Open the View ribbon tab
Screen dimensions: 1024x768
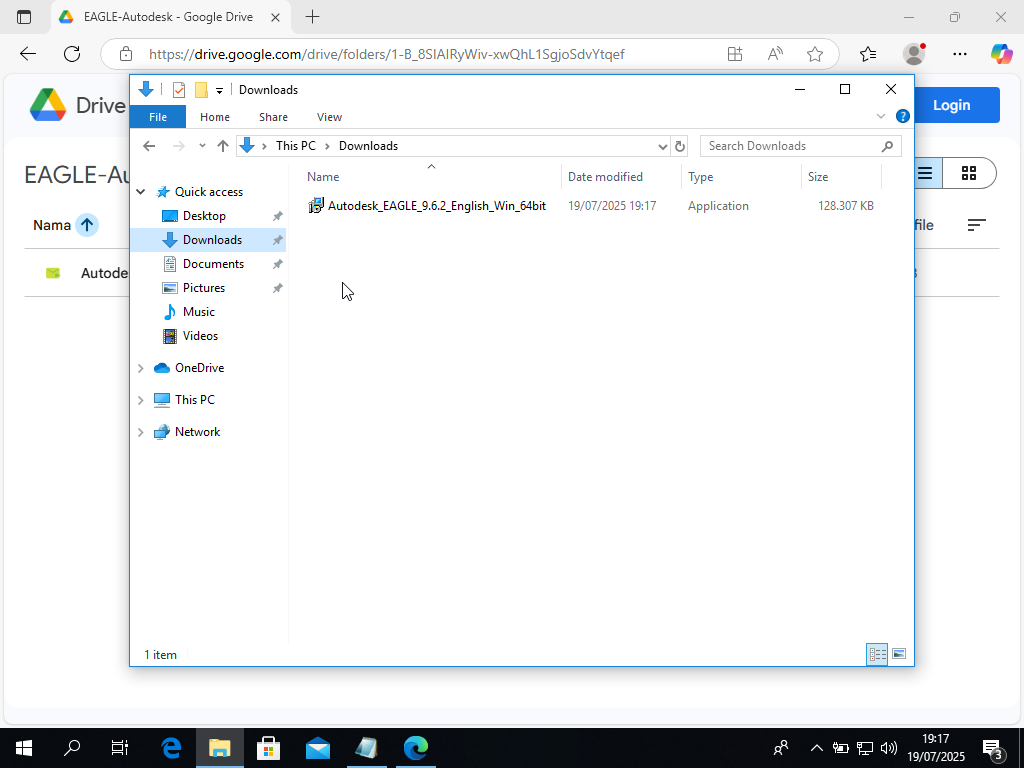(x=329, y=117)
